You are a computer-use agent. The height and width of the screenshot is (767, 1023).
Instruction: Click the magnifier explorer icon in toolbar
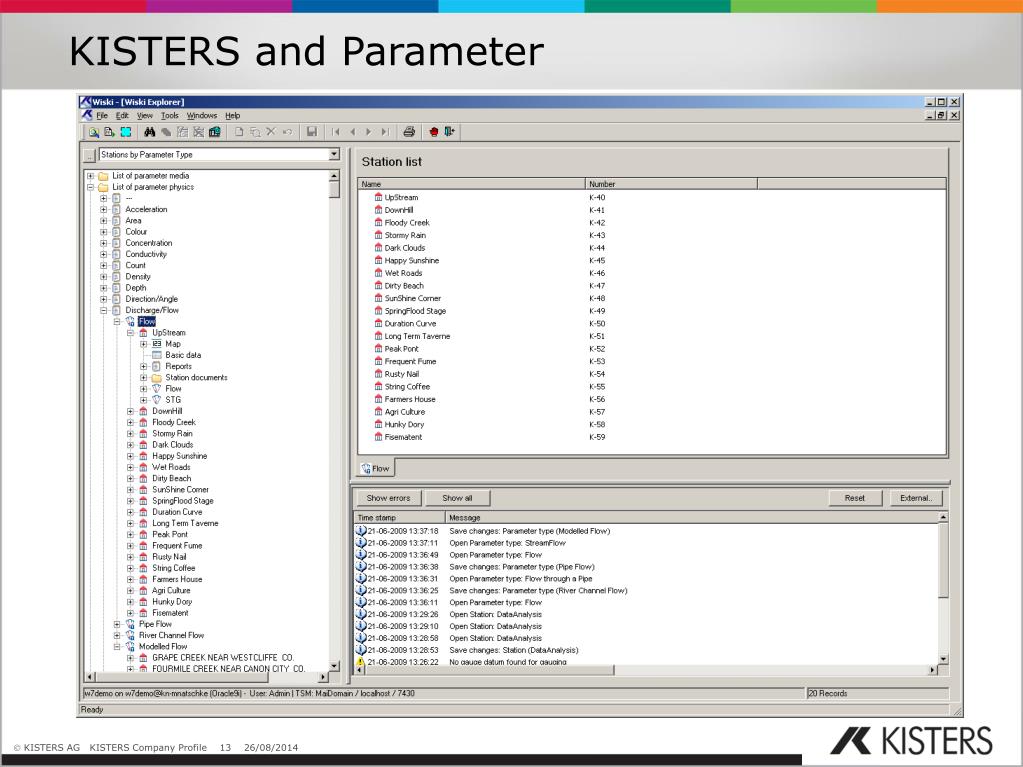[x=94, y=132]
